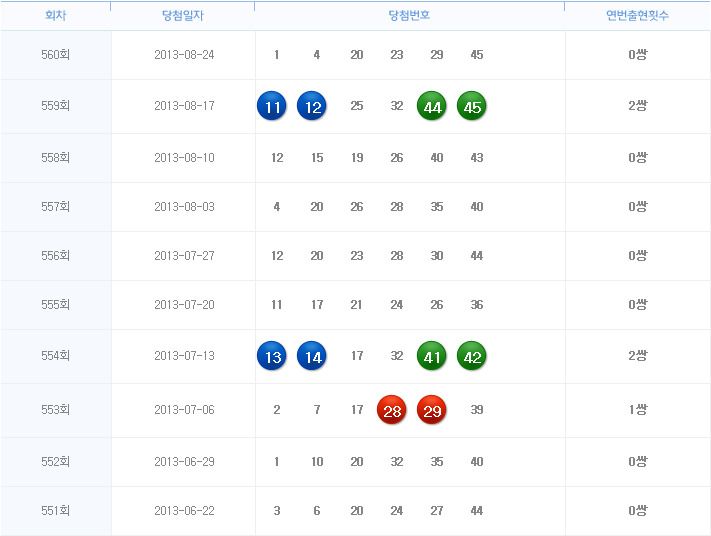Viewport: 711px width, 536px height.
Task: Click 0쌍 count in row 560회
Action: point(638,55)
